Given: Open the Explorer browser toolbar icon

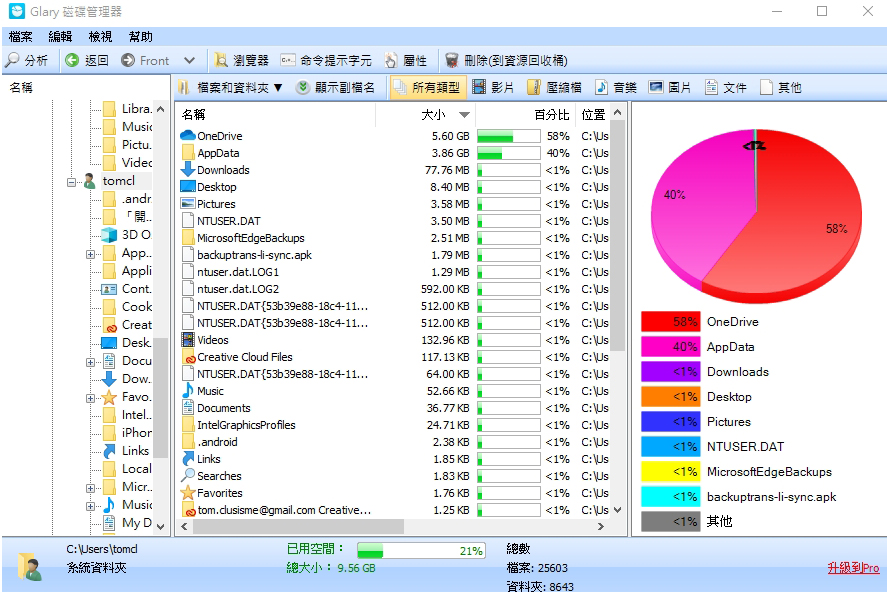Looking at the screenshot, I should coord(221,60).
